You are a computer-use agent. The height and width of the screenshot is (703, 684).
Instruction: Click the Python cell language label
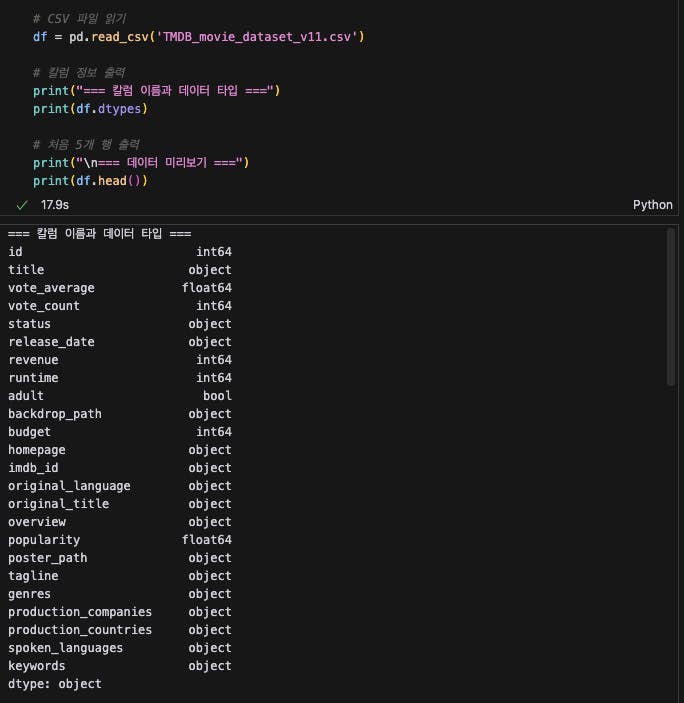tap(652, 204)
